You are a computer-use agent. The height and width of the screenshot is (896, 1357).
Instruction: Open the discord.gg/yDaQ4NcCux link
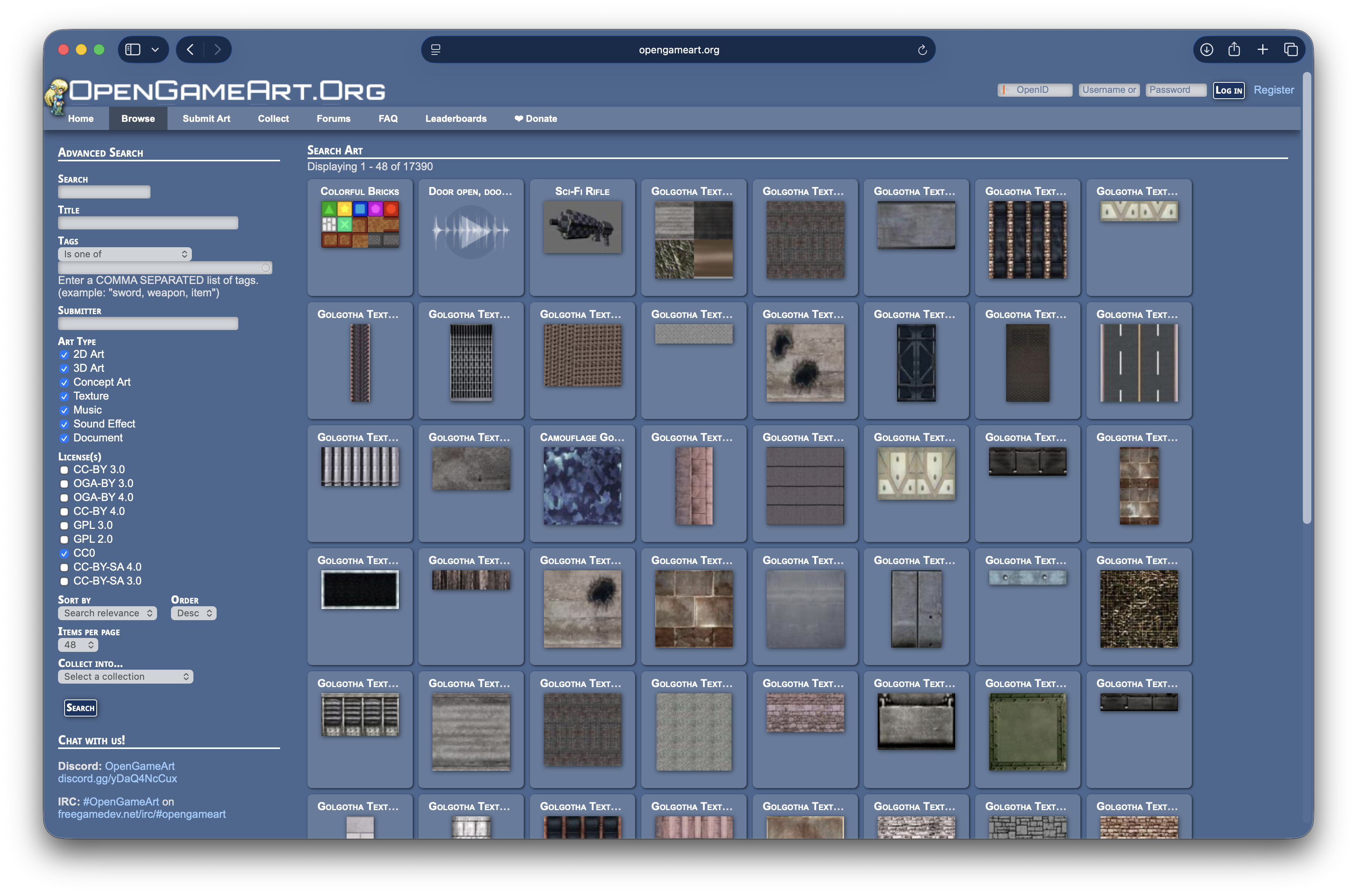click(117, 779)
